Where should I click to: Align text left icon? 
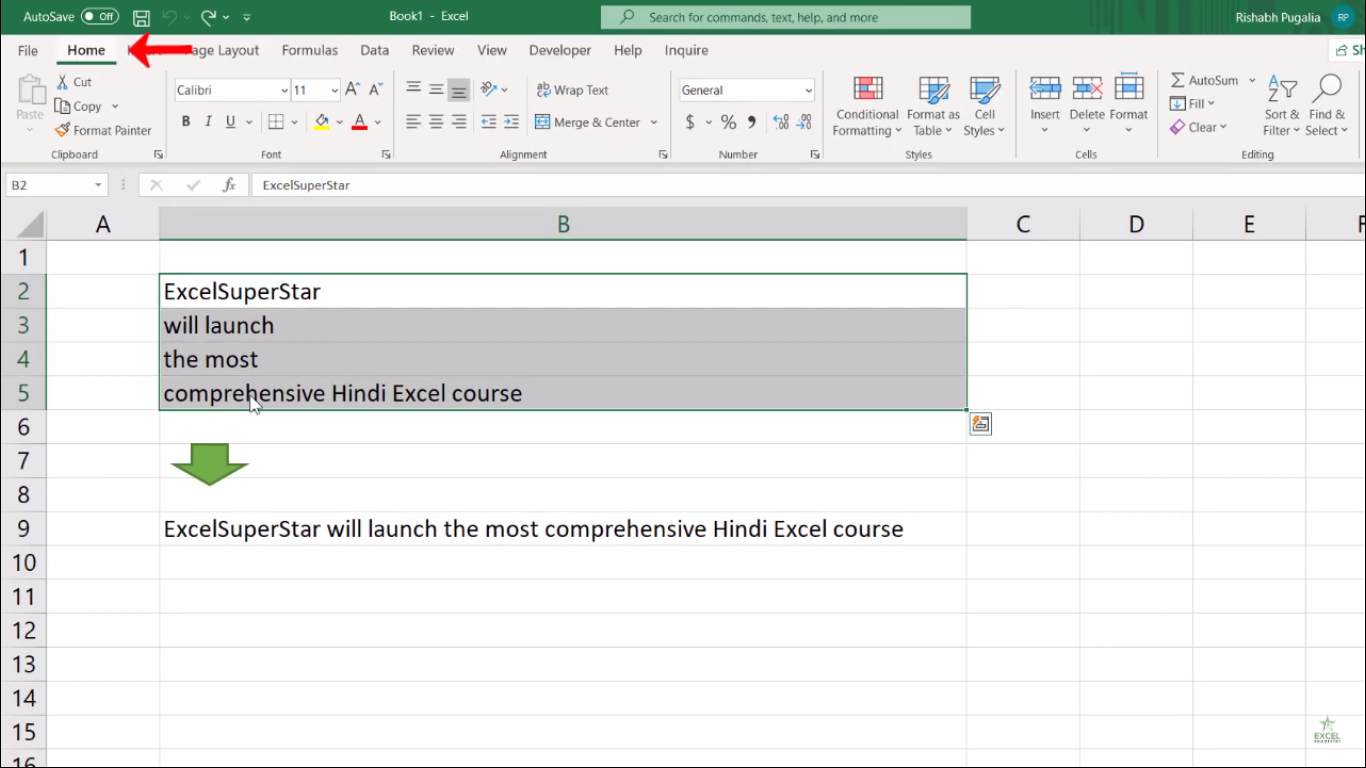pos(413,122)
